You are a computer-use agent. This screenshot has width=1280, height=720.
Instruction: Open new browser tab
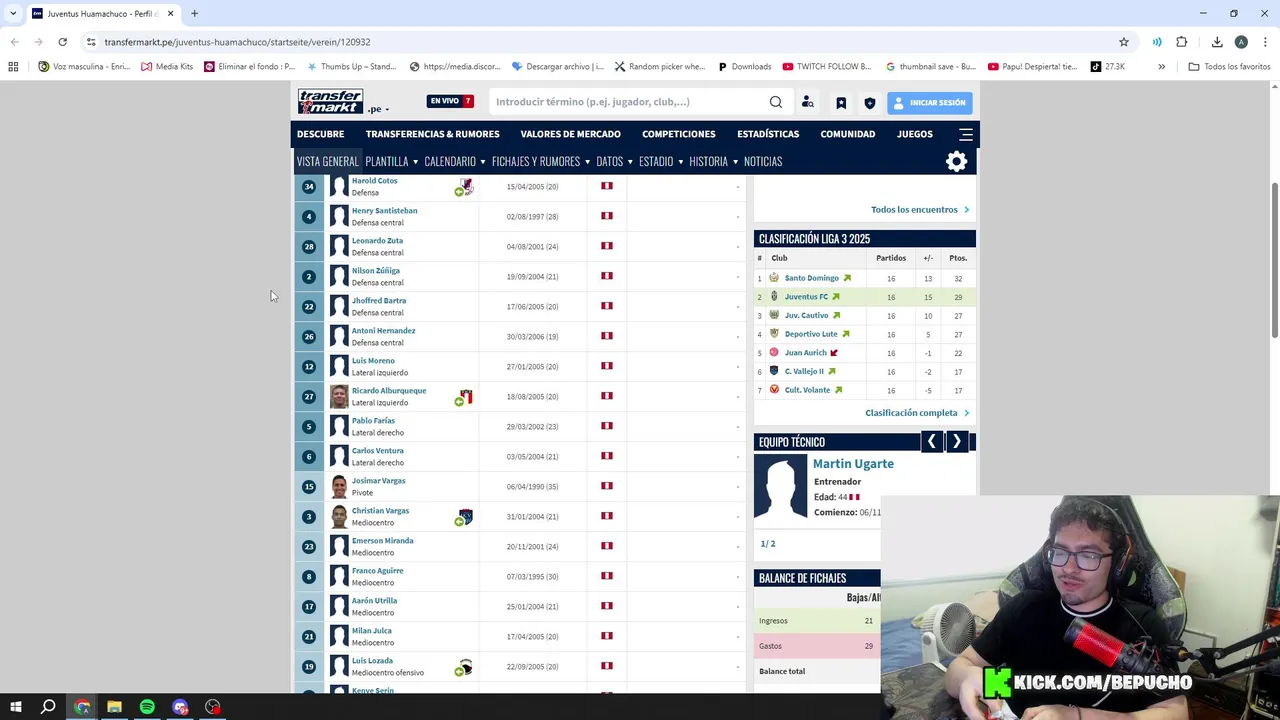coord(195,14)
